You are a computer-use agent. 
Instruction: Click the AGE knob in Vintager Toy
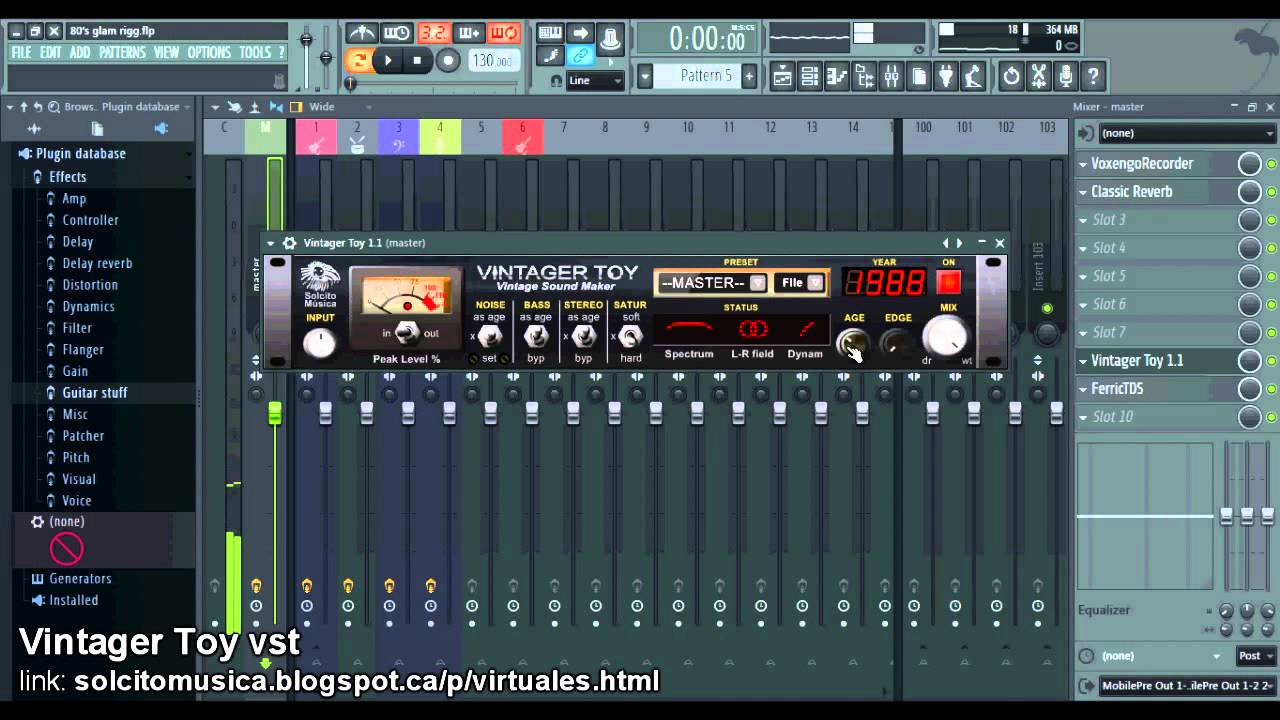852,343
